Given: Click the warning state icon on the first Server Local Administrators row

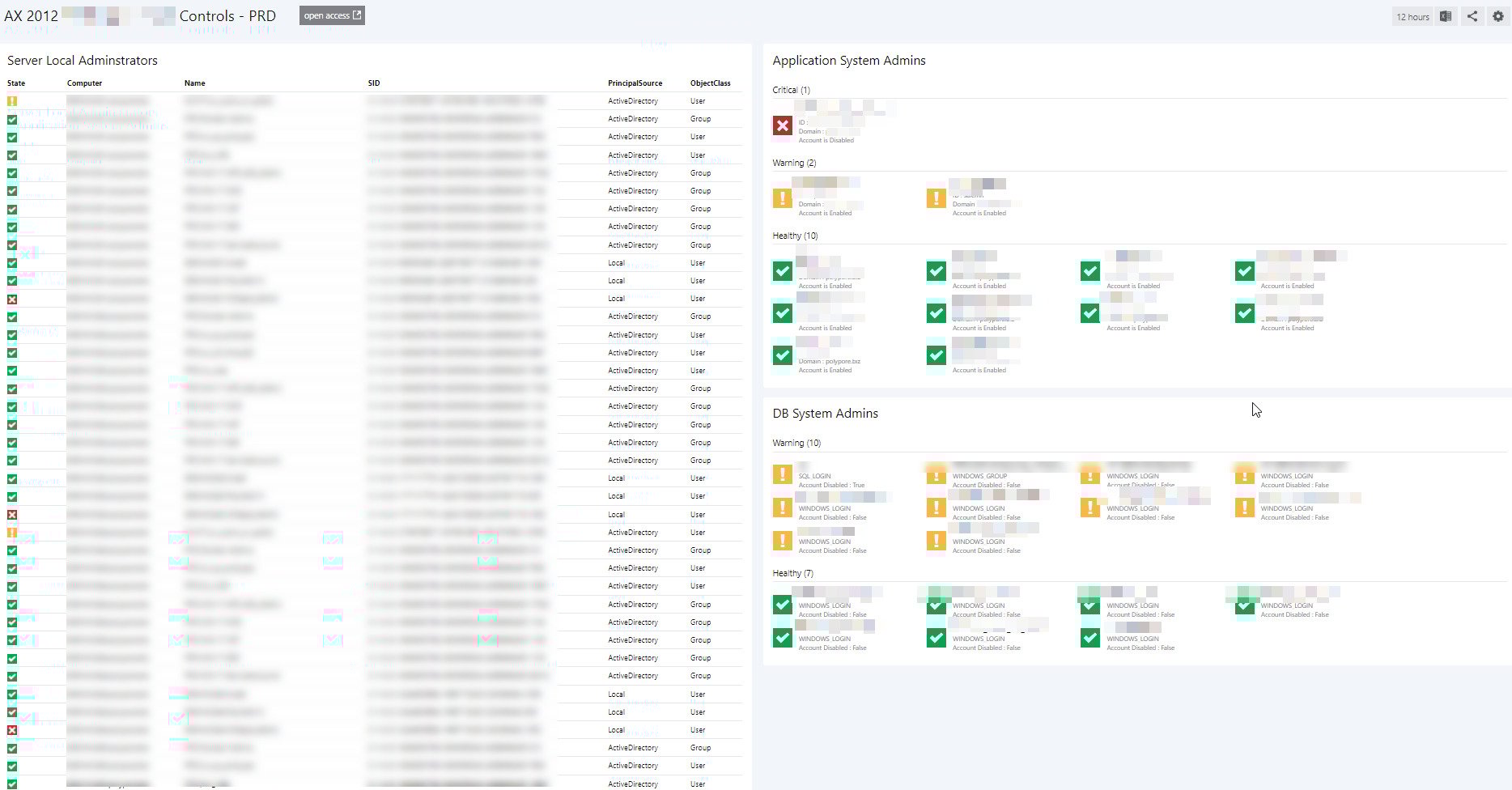Looking at the screenshot, I should point(11,100).
